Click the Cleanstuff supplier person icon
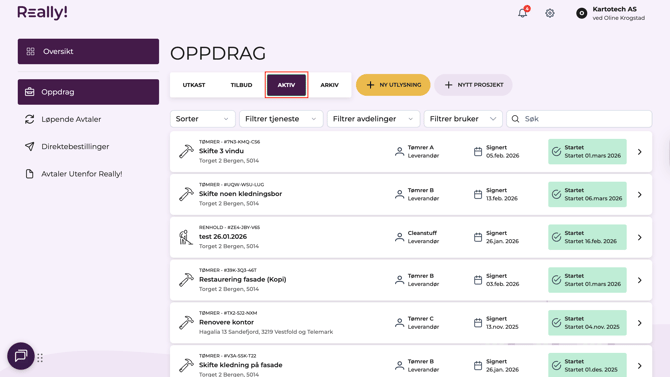Screen dimensions: 670x377 pyautogui.click(x=399, y=237)
